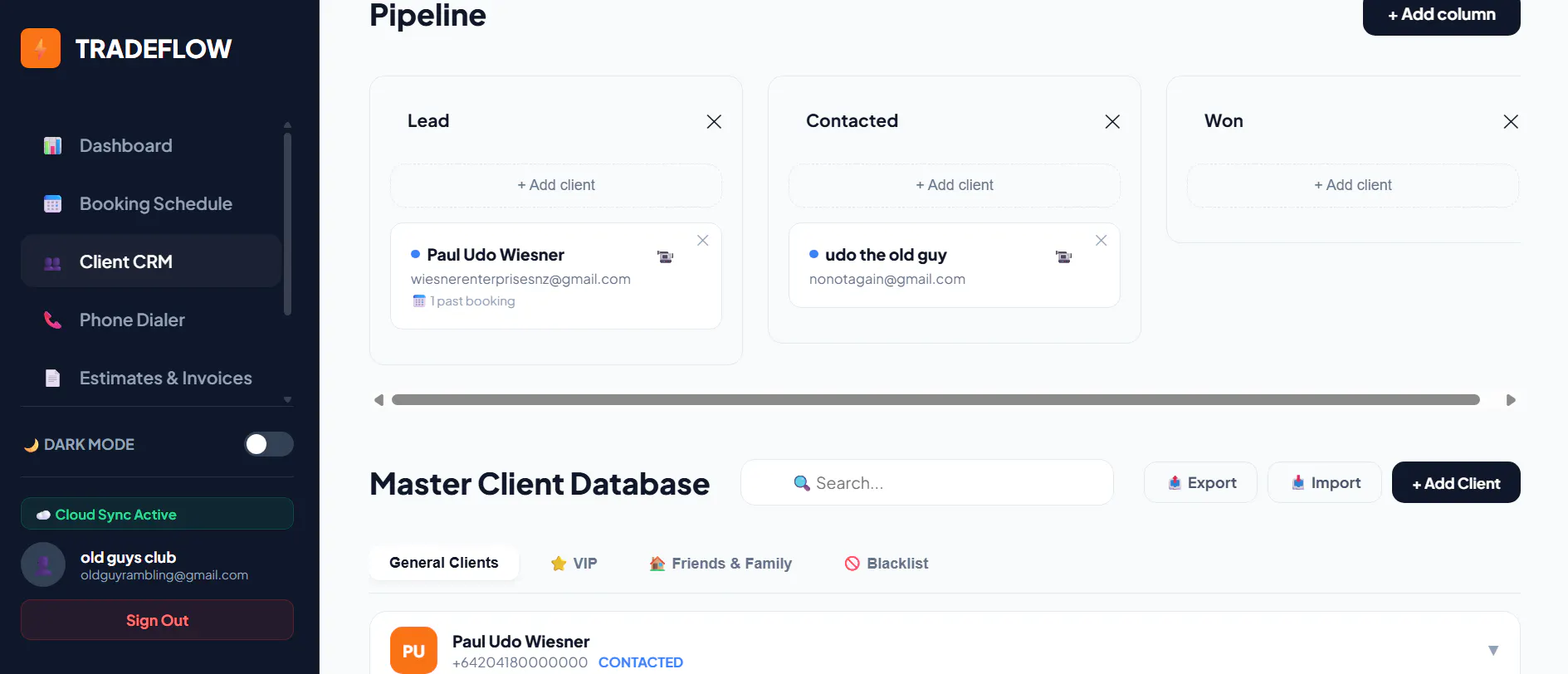Click the Dashboard chart icon
The height and width of the screenshot is (674, 1568).
pos(52,146)
